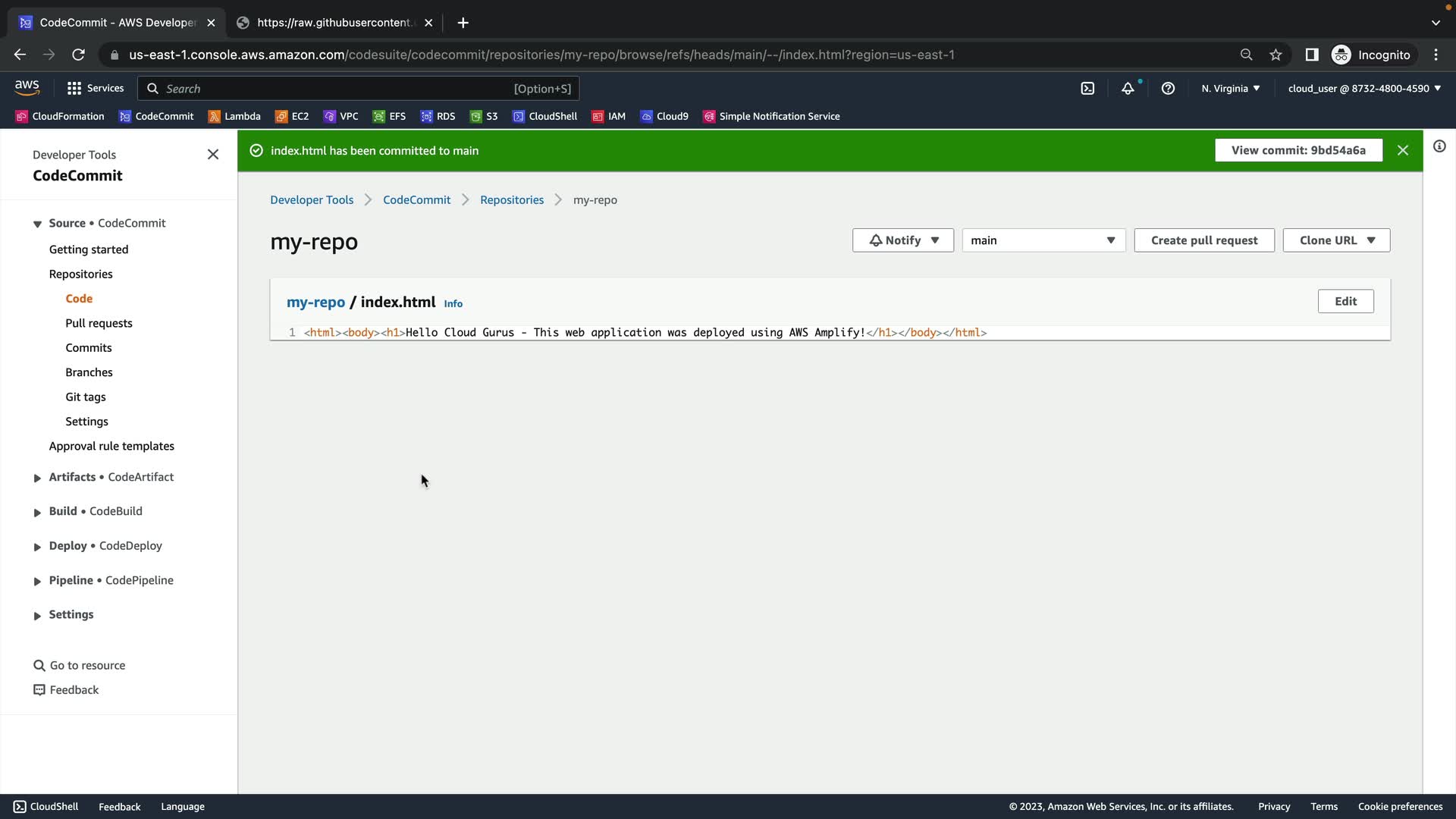This screenshot has width=1456, height=819.
Task: Switch to the raw.githubusercontent browser tab
Action: pyautogui.click(x=334, y=23)
